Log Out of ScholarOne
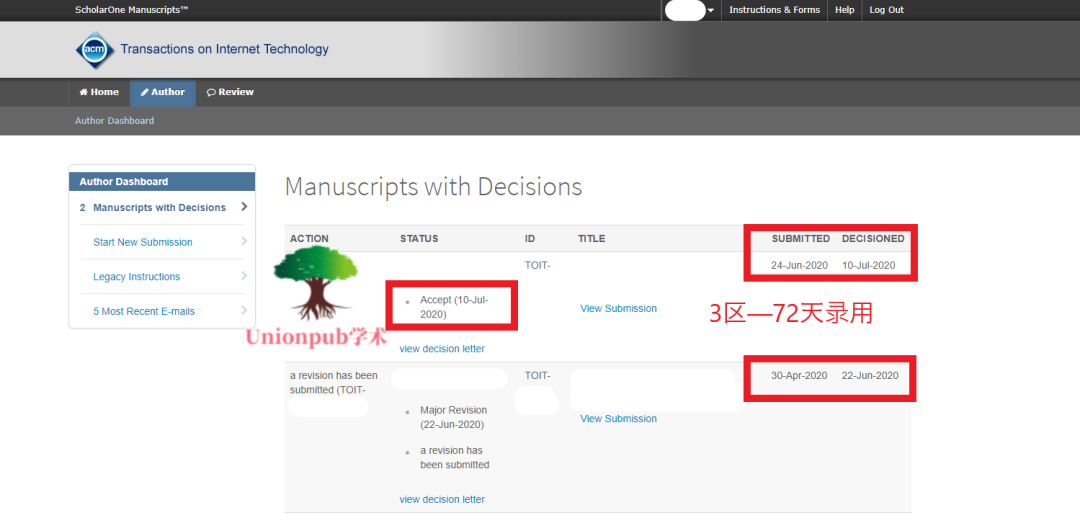1080x523 pixels. (x=886, y=10)
